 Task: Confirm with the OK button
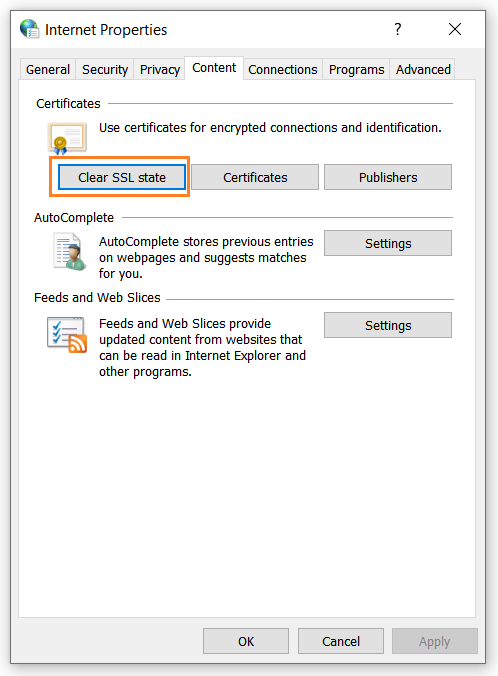(246, 641)
